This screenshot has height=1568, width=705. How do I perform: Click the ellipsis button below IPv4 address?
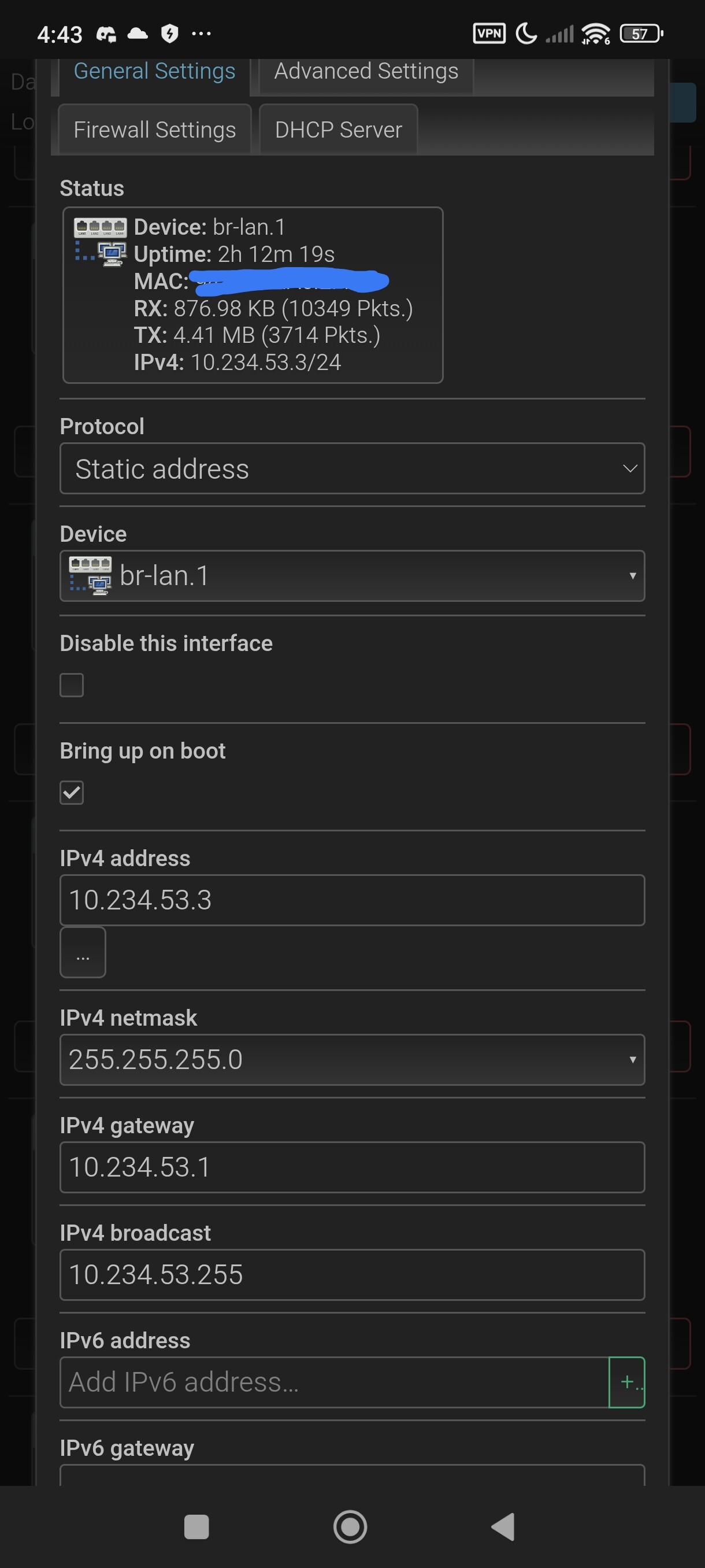point(83,952)
